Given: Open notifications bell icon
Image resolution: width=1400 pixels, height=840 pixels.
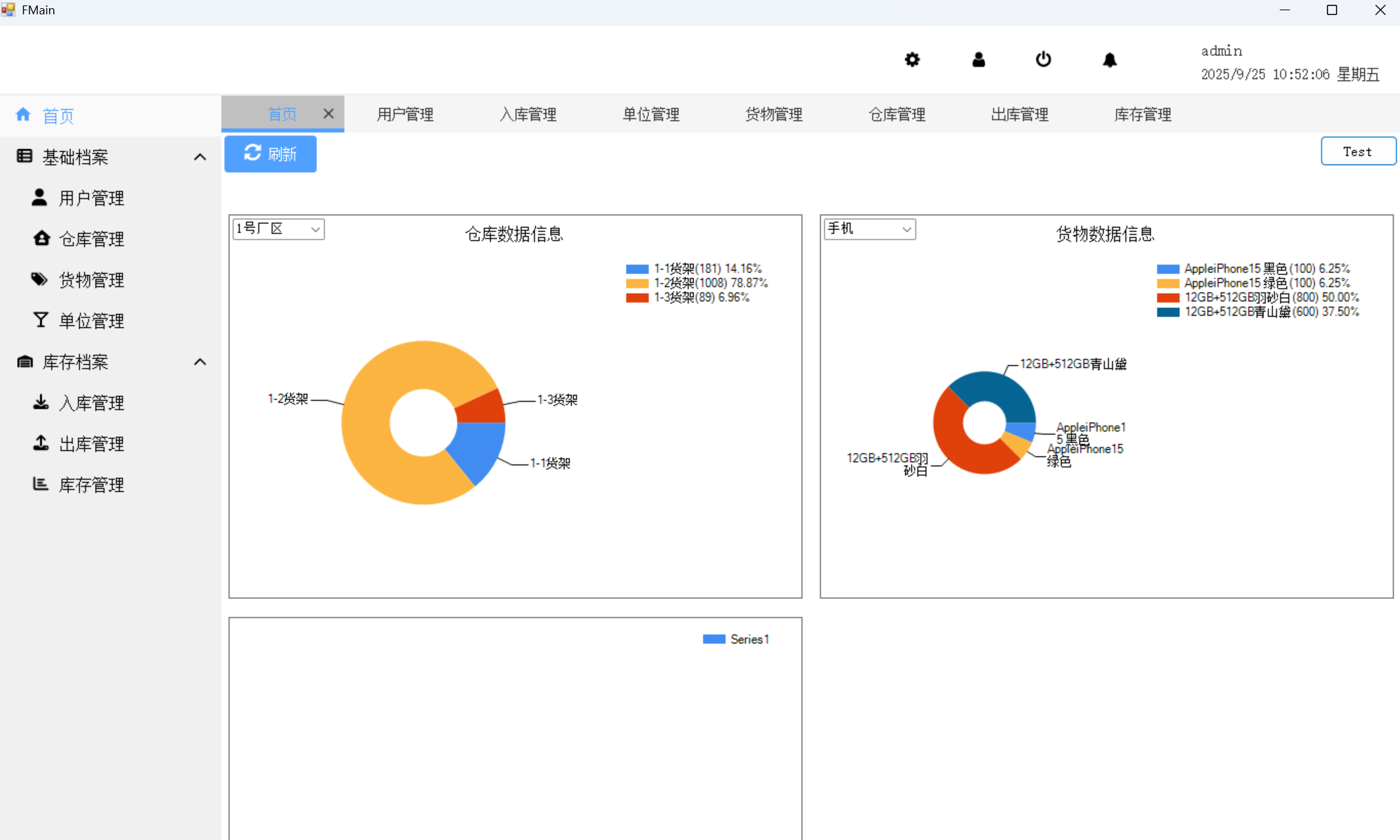Looking at the screenshot, I should point(1110,60).
